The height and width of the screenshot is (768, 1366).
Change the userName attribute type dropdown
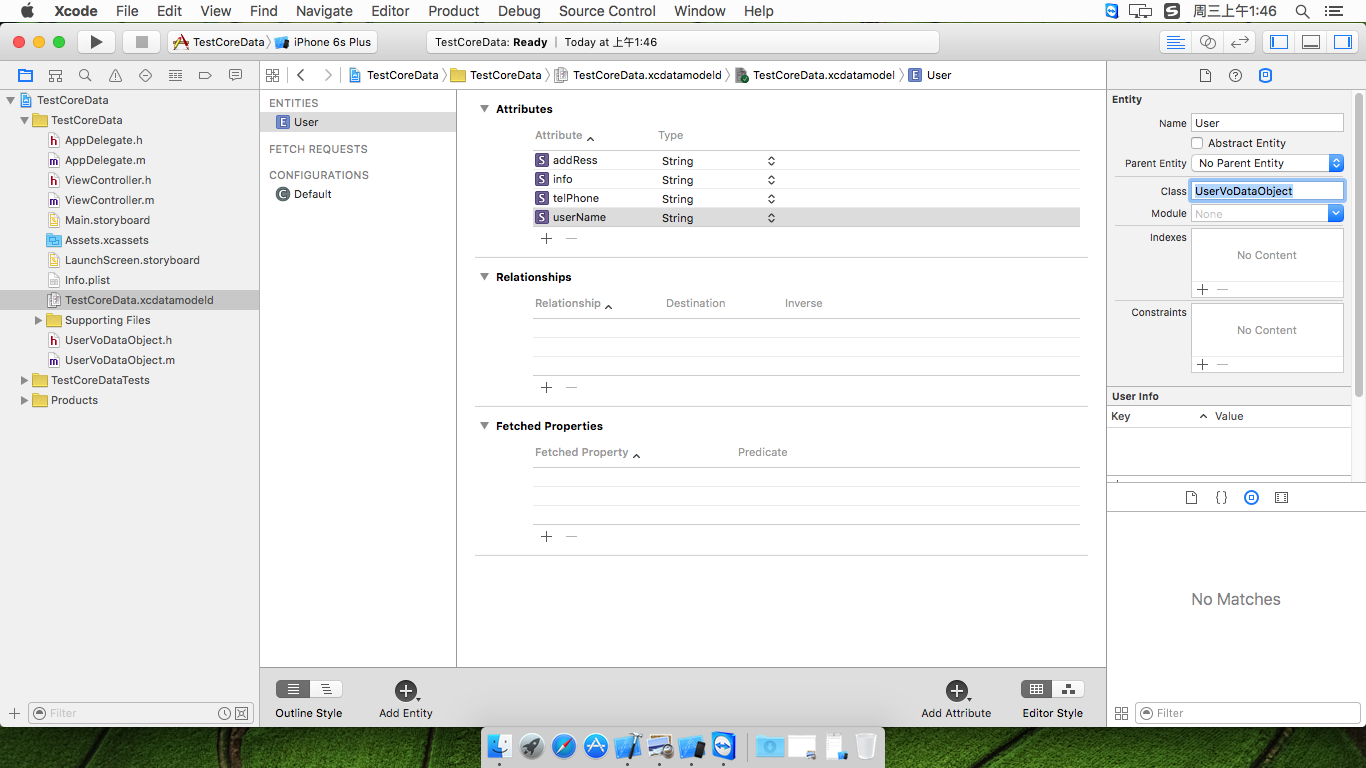(x=771, y=218)
